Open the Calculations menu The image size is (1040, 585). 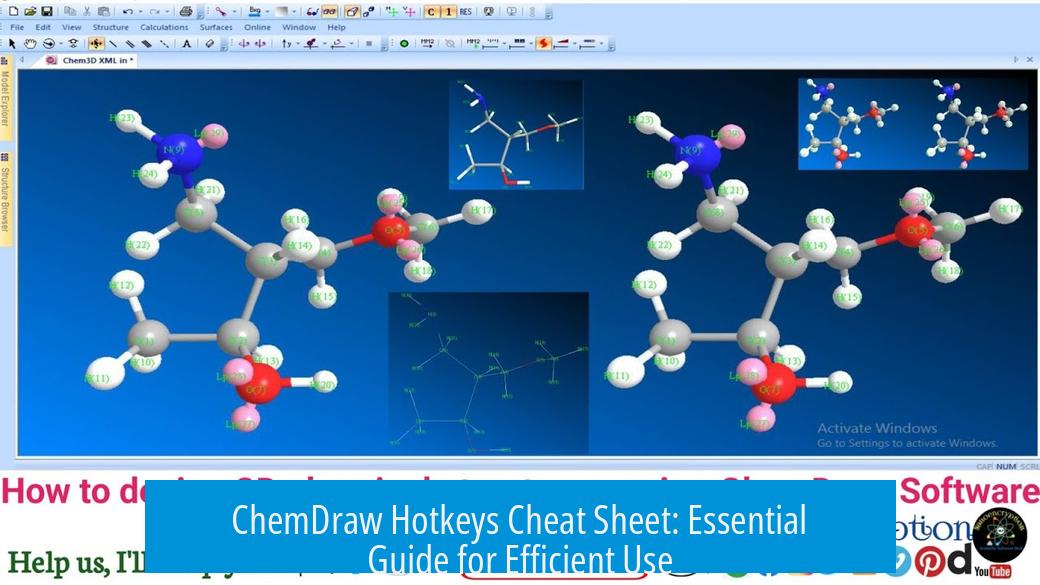coord(164,27)
